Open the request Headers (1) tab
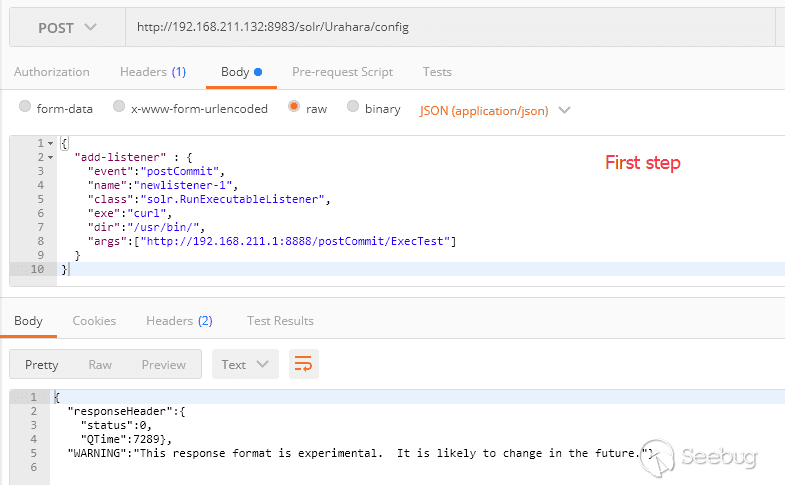785x485 pixels. pos(152,72)
